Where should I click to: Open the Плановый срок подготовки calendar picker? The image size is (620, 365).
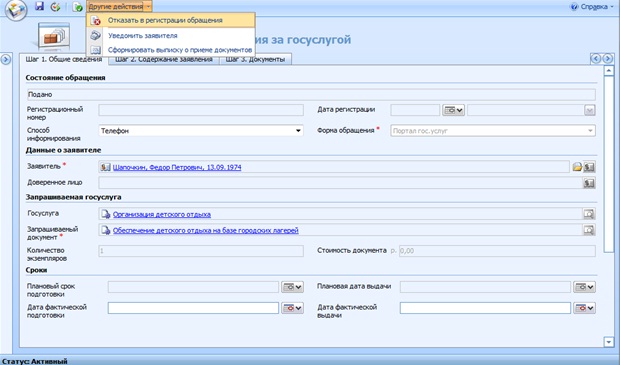[x=293, y=287]
